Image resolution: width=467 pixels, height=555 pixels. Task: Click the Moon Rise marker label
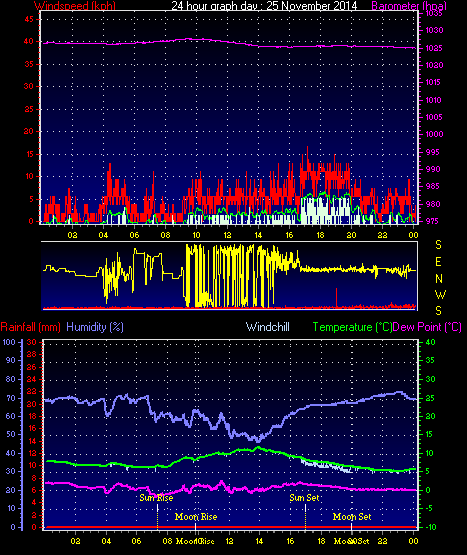pos(196,517)
